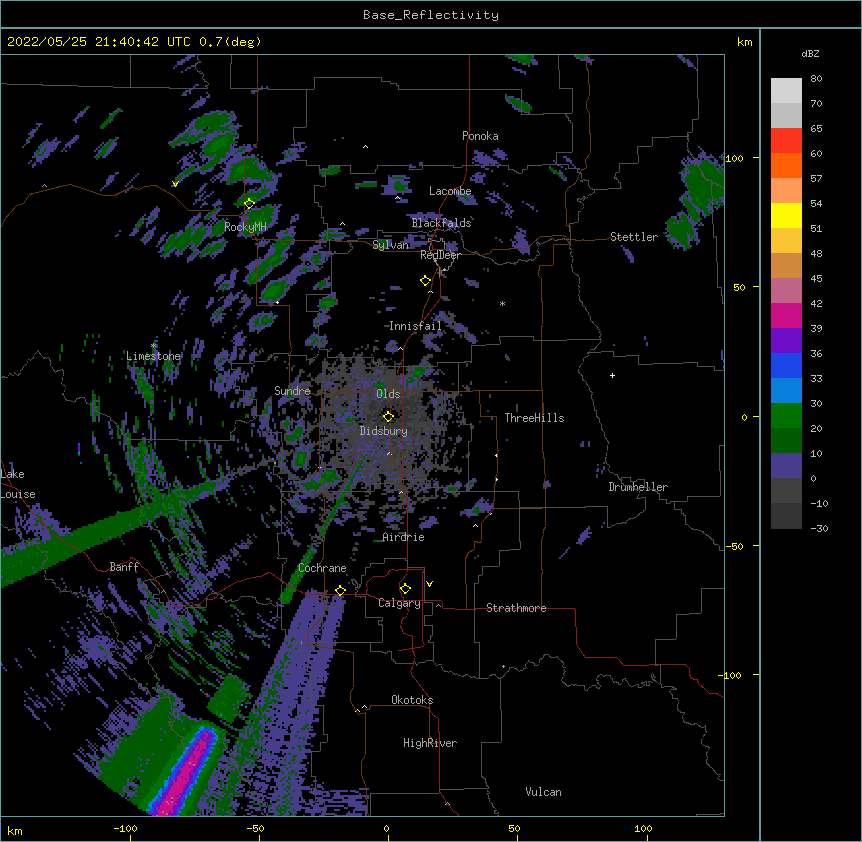The width and height of the screenshot is (862, 842).
Task: Click the white asterisk marker above Limestone
Action: tap(154, 346)
